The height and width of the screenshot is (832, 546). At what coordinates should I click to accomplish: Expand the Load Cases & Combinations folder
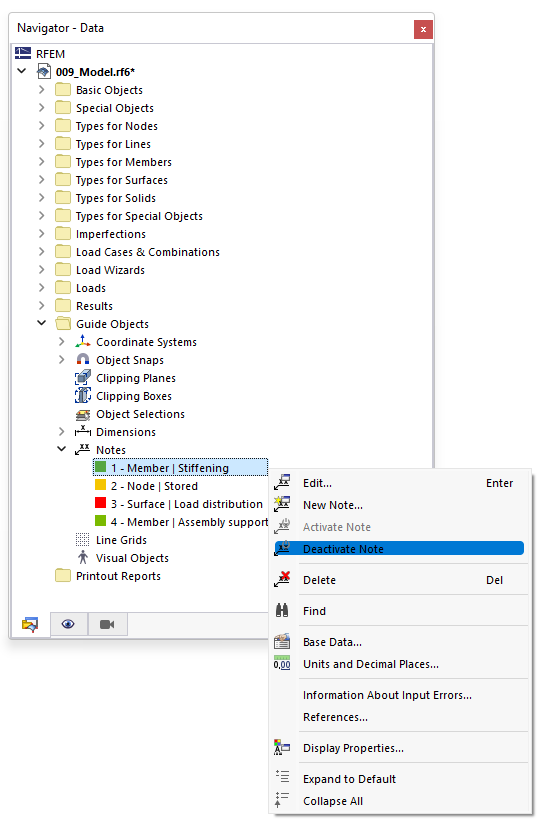point(41,252)
